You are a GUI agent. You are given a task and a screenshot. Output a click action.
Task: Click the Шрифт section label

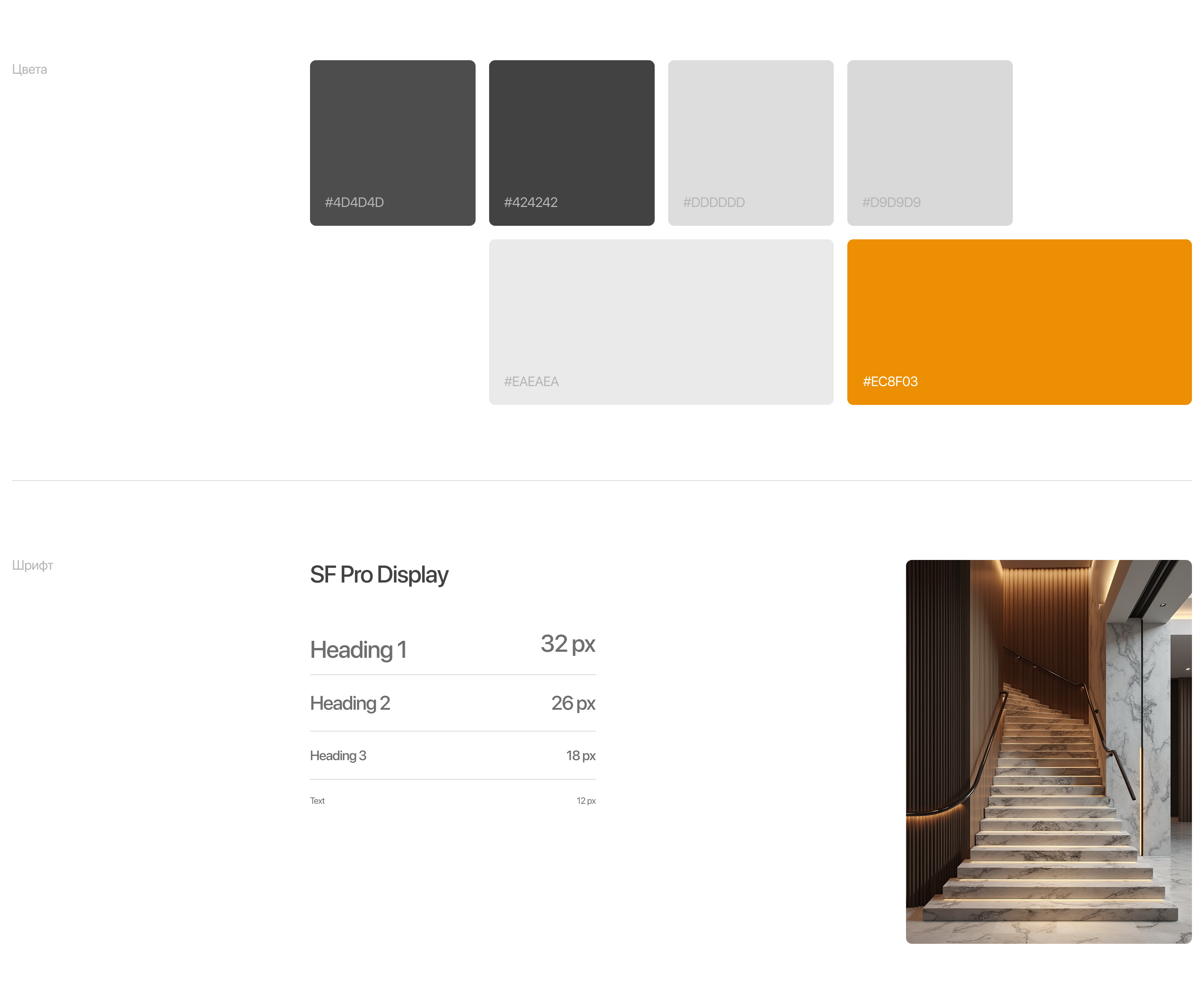pos(32,565)
